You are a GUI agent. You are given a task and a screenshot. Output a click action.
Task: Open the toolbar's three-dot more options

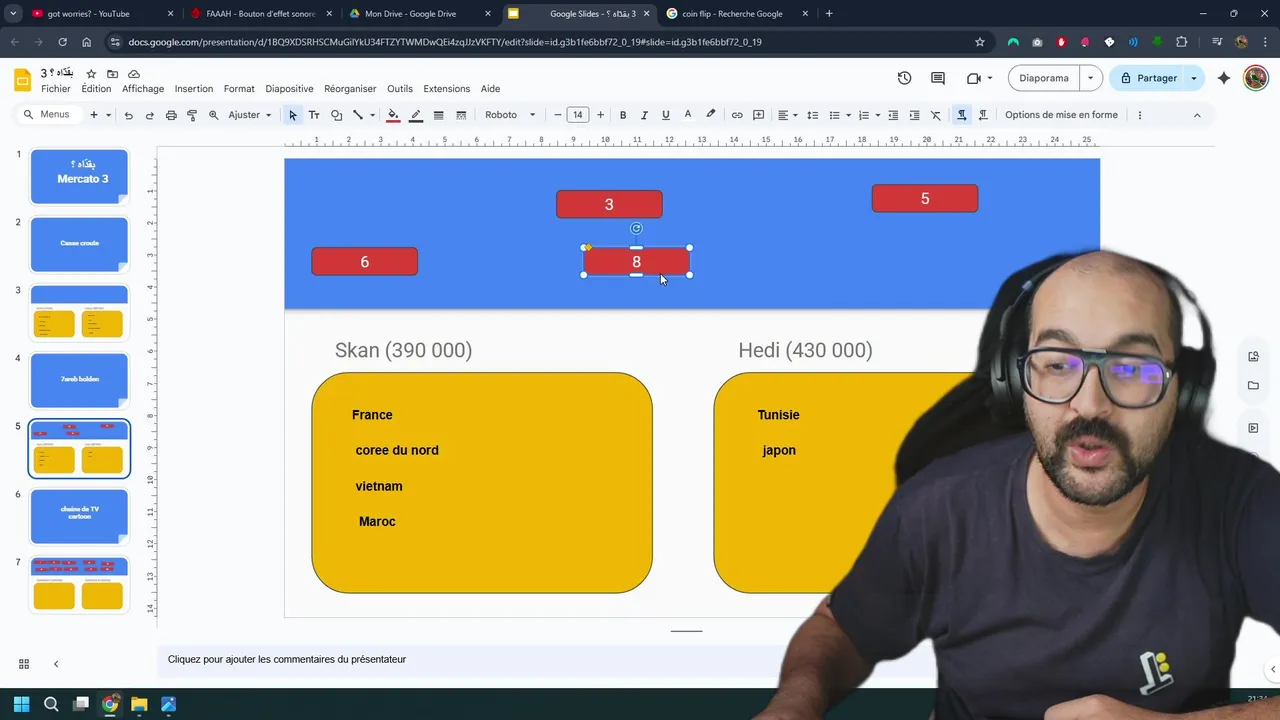pyautogui.click(x=1139, y=115)
